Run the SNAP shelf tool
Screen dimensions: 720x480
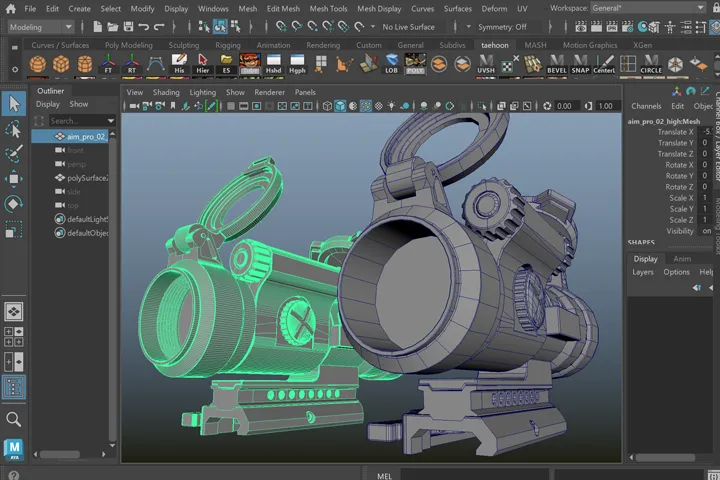[580, 64]
